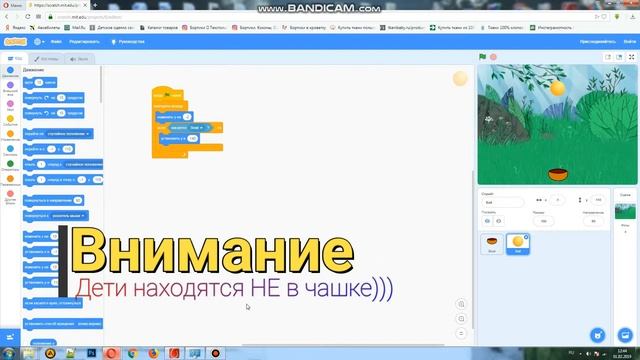Zoom out the code workspace
Screen dimensions: 640x360
coord(461,319)
